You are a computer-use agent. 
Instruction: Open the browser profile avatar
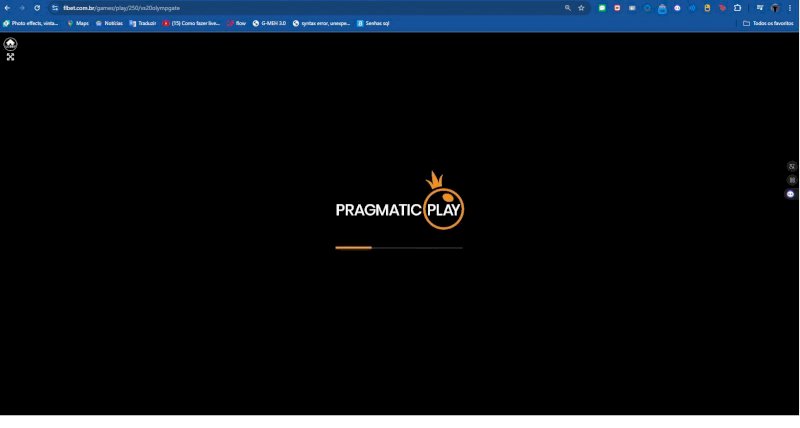[x=775, y=8]
